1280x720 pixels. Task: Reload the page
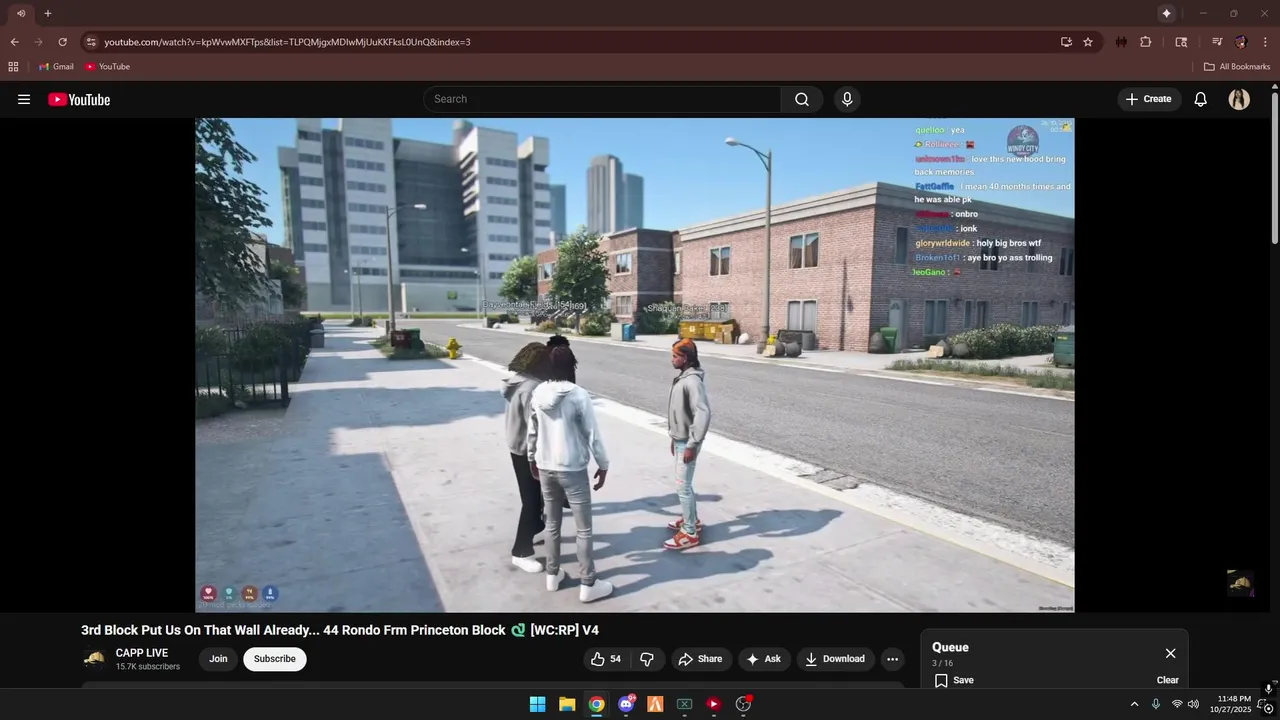coord(62,42)
